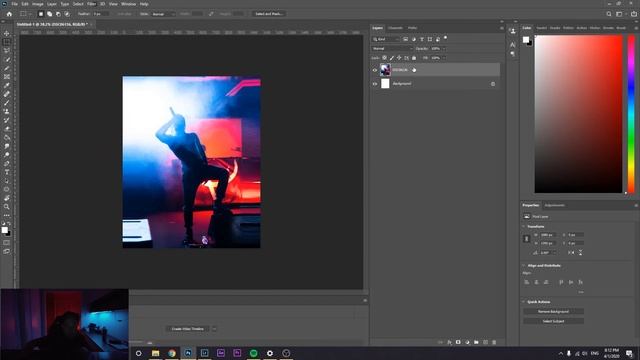640x360 pixels.
Task: Choose Add to selection mode
Action: click(x=49, y=14)
